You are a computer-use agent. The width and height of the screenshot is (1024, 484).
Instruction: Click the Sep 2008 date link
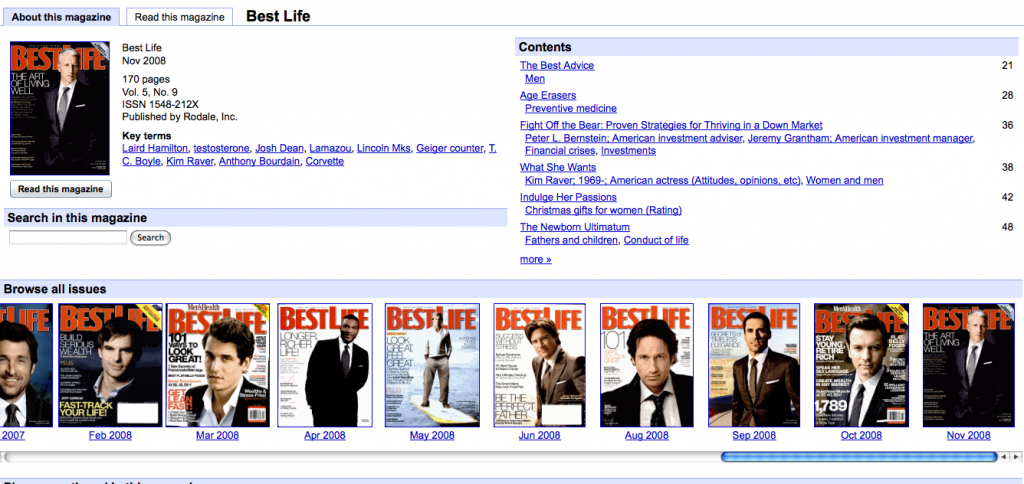pyautogui.click(x=754, y=436)
